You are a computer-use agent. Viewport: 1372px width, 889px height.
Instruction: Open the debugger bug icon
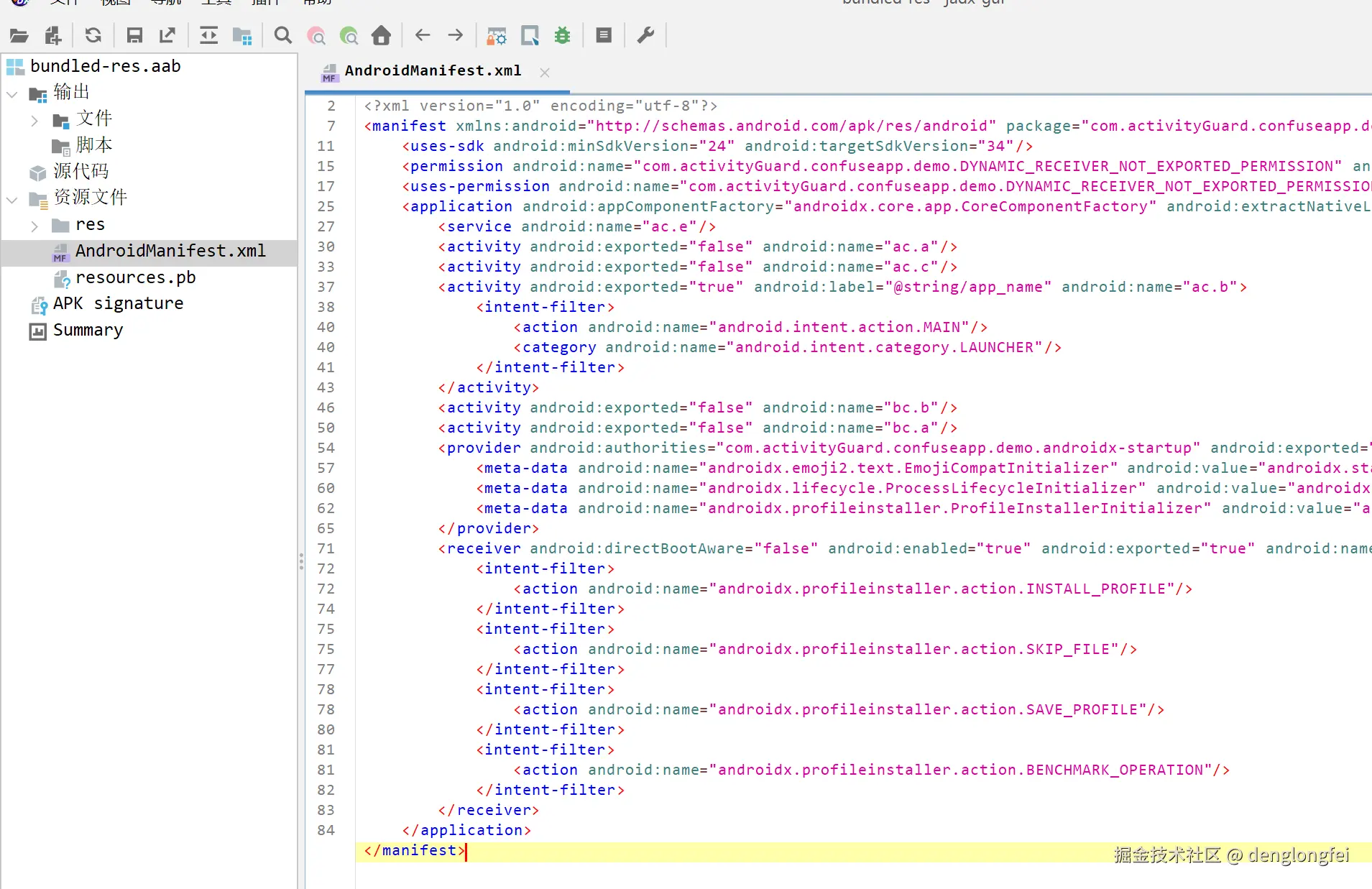563,35
